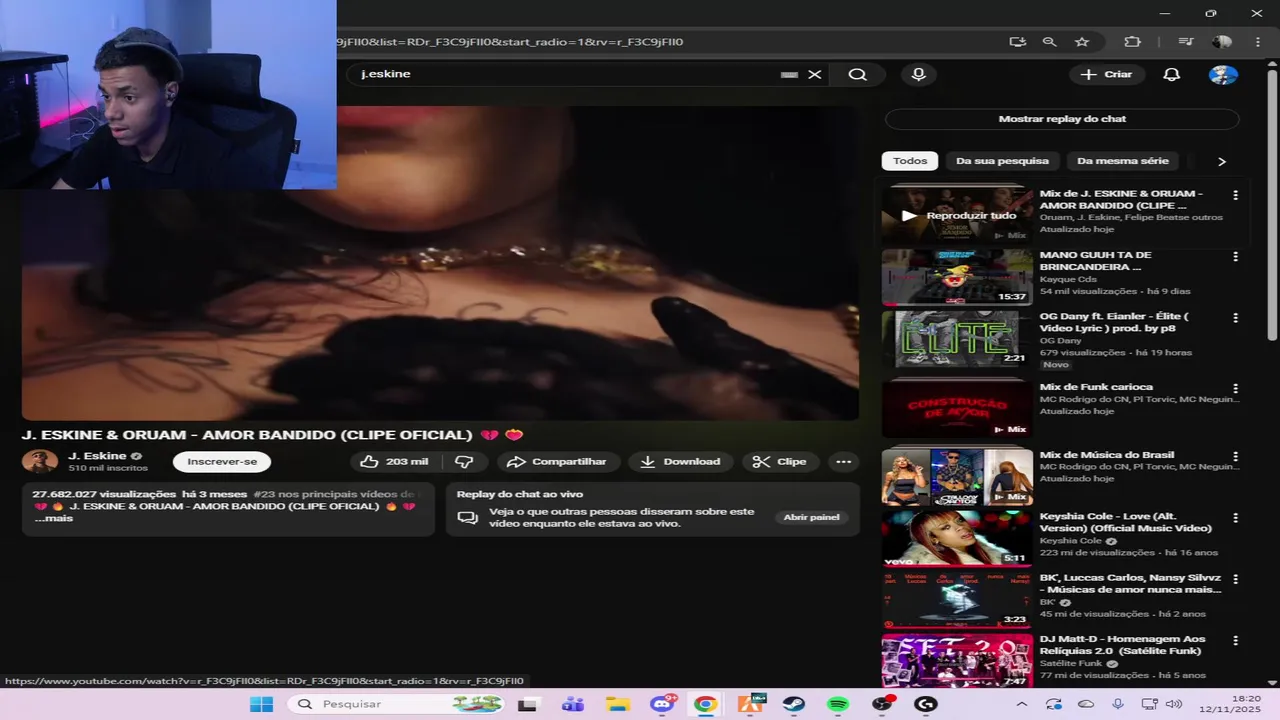Open File Explorer from taskbar
This screenshot has width=1280, height=720.
(617, 704)
